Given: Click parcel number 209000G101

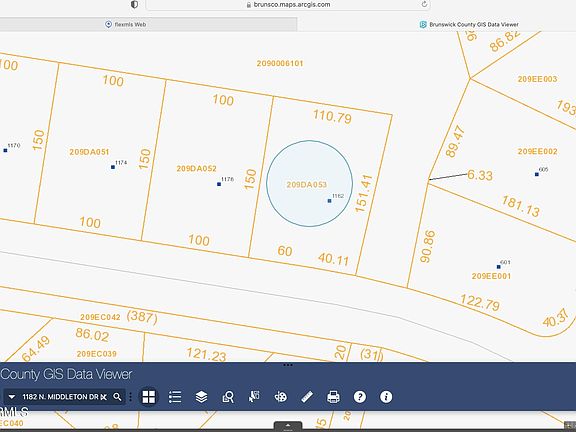Looking at the screenshot, I should pos(280,64).
